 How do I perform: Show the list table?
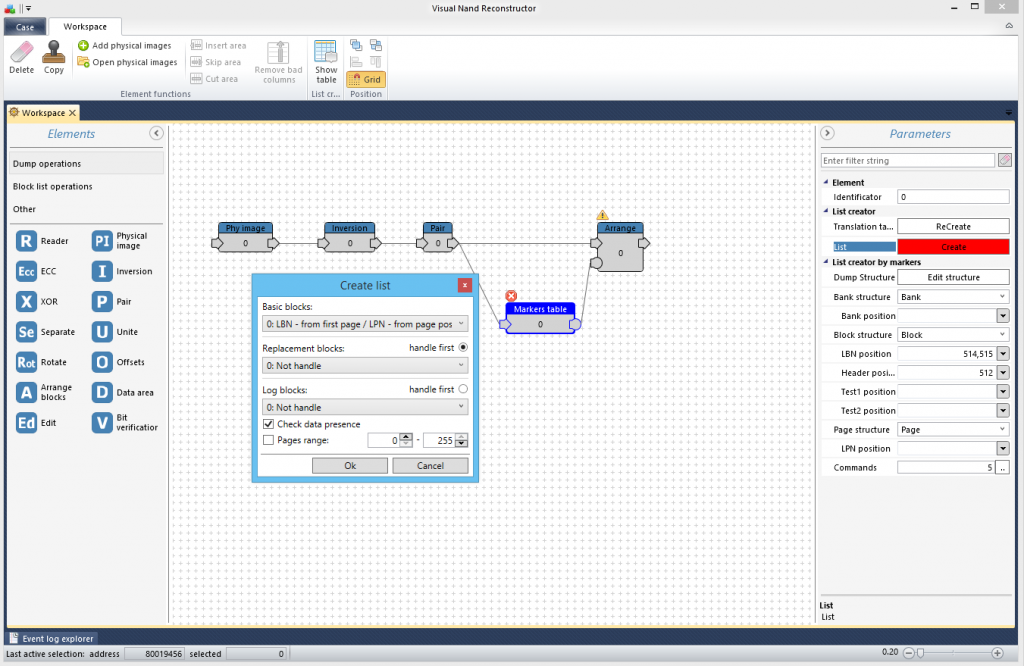pyautogui.click(x=325, y=62)
